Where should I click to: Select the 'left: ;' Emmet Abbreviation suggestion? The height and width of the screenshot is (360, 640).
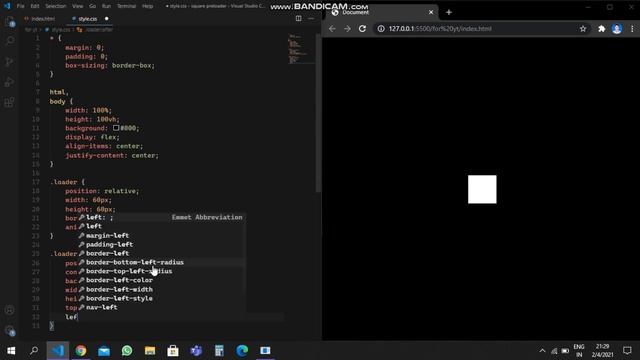(163, 217)
